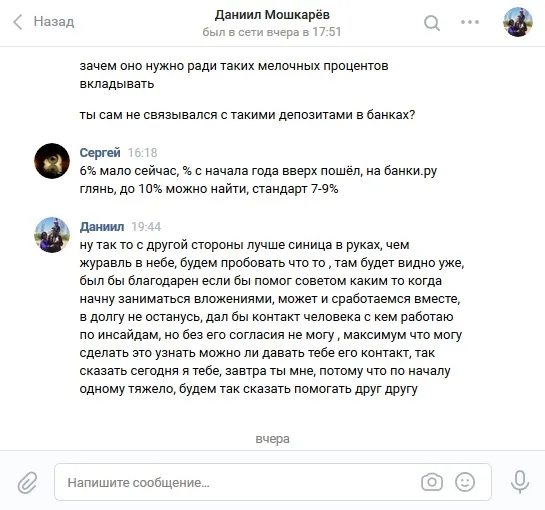Image resolution: width=545 pixels, height=510 pixels.
Task: Open 'Даниил Мошкарёв' name in header
Action: pos(272,15)
